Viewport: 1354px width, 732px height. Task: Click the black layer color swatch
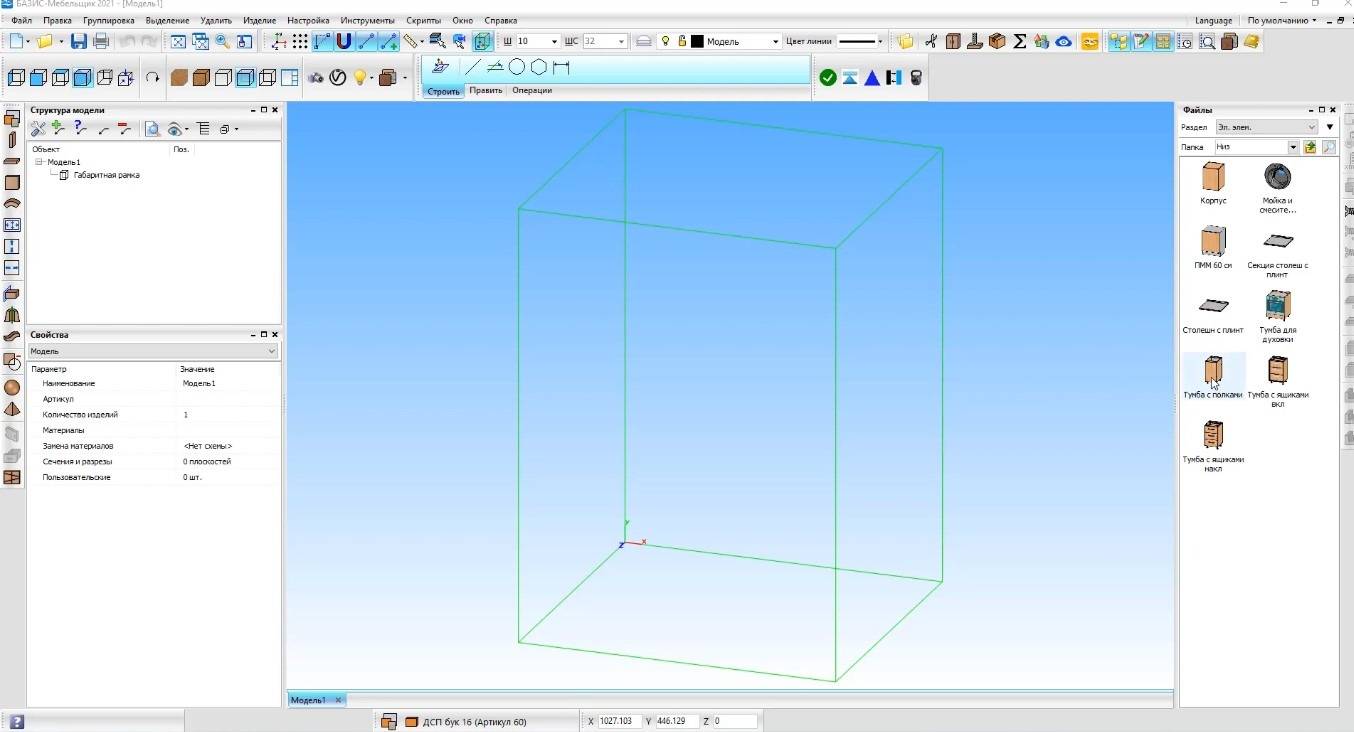pos(697,41)
